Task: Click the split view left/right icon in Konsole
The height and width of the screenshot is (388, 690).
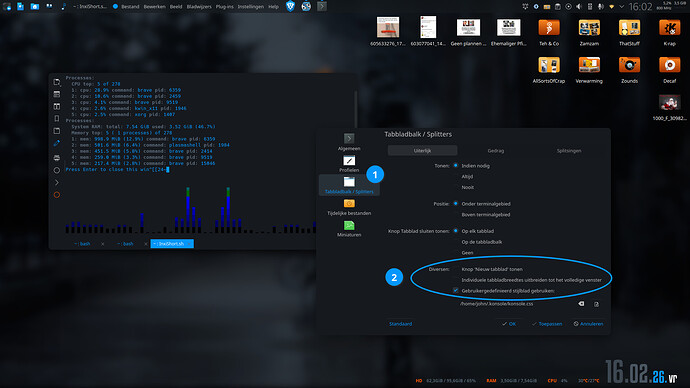Action: pyautogui.click(x=57, y=106)
